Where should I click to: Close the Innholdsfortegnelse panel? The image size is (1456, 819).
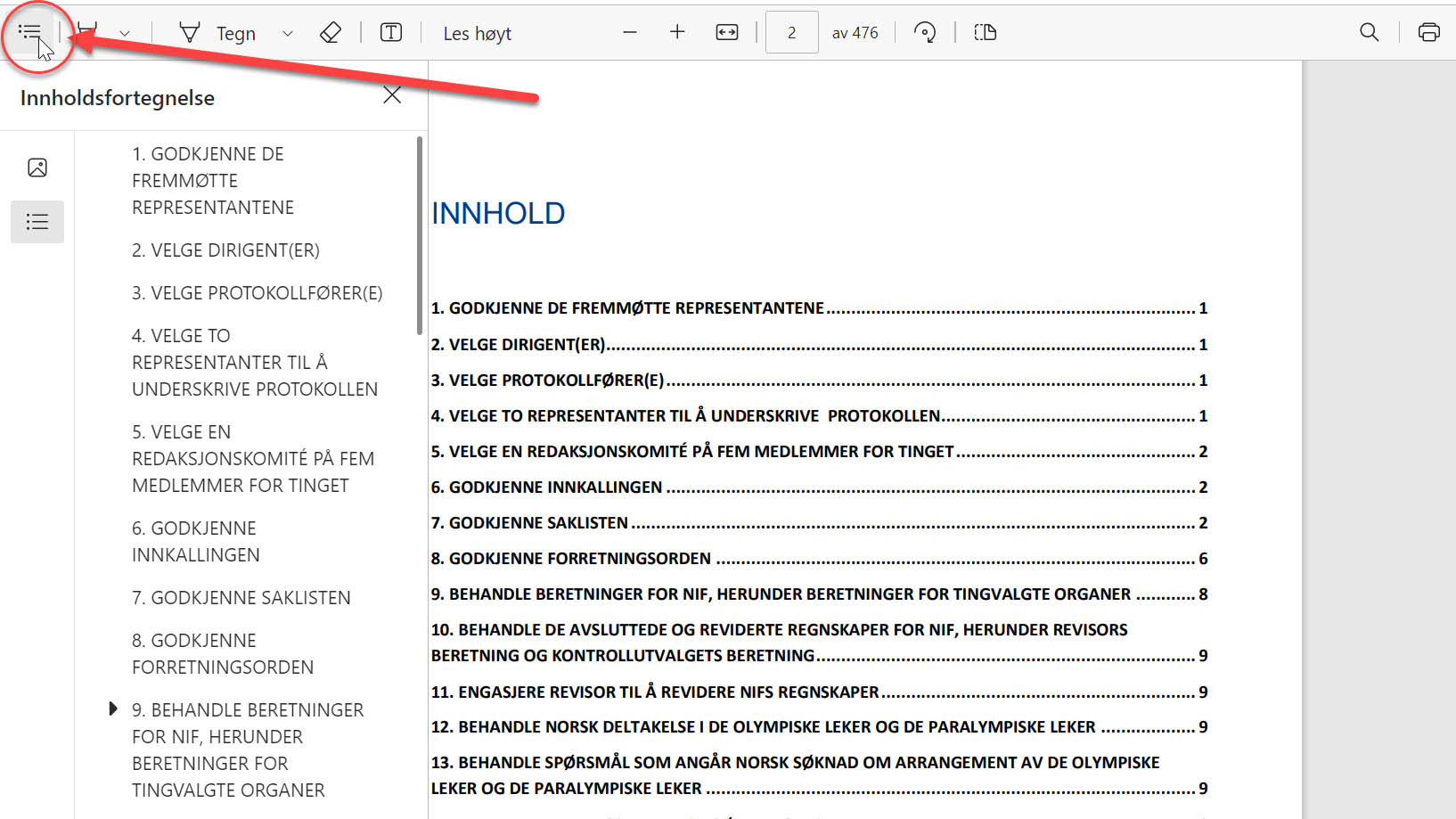[x=392, y=95]
